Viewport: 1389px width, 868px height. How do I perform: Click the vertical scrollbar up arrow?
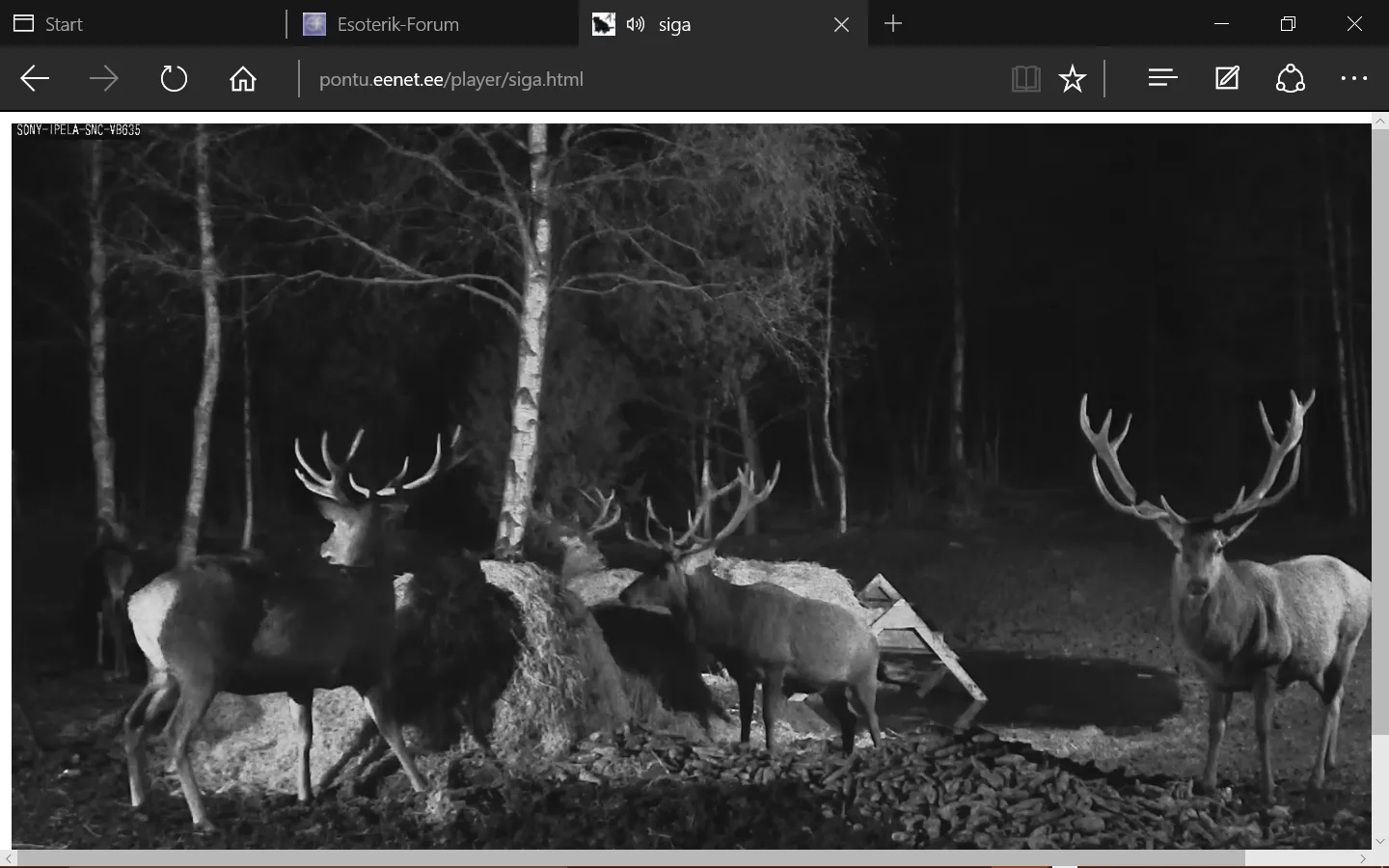1380,120
